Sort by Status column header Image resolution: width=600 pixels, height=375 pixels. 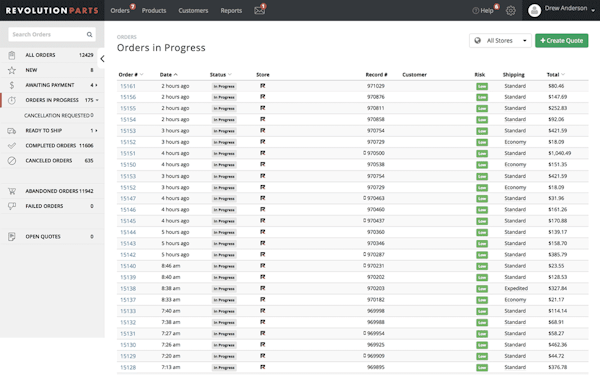tap(220, 75)
